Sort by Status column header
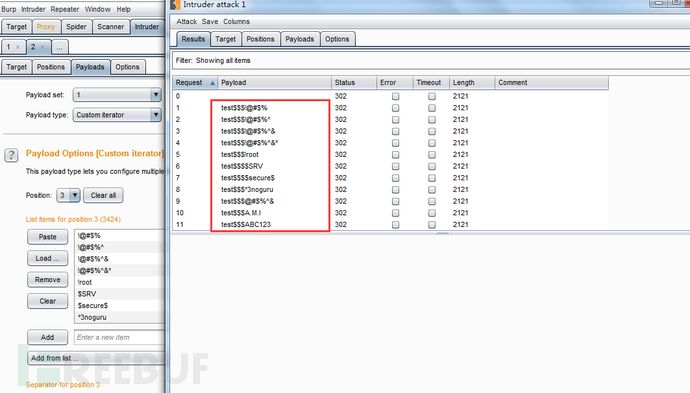 click(354, 82)
